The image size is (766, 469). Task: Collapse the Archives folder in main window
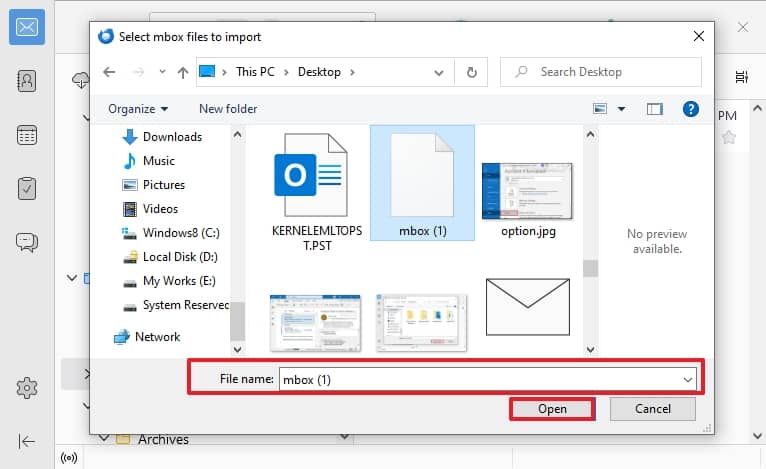pos(104,438)
